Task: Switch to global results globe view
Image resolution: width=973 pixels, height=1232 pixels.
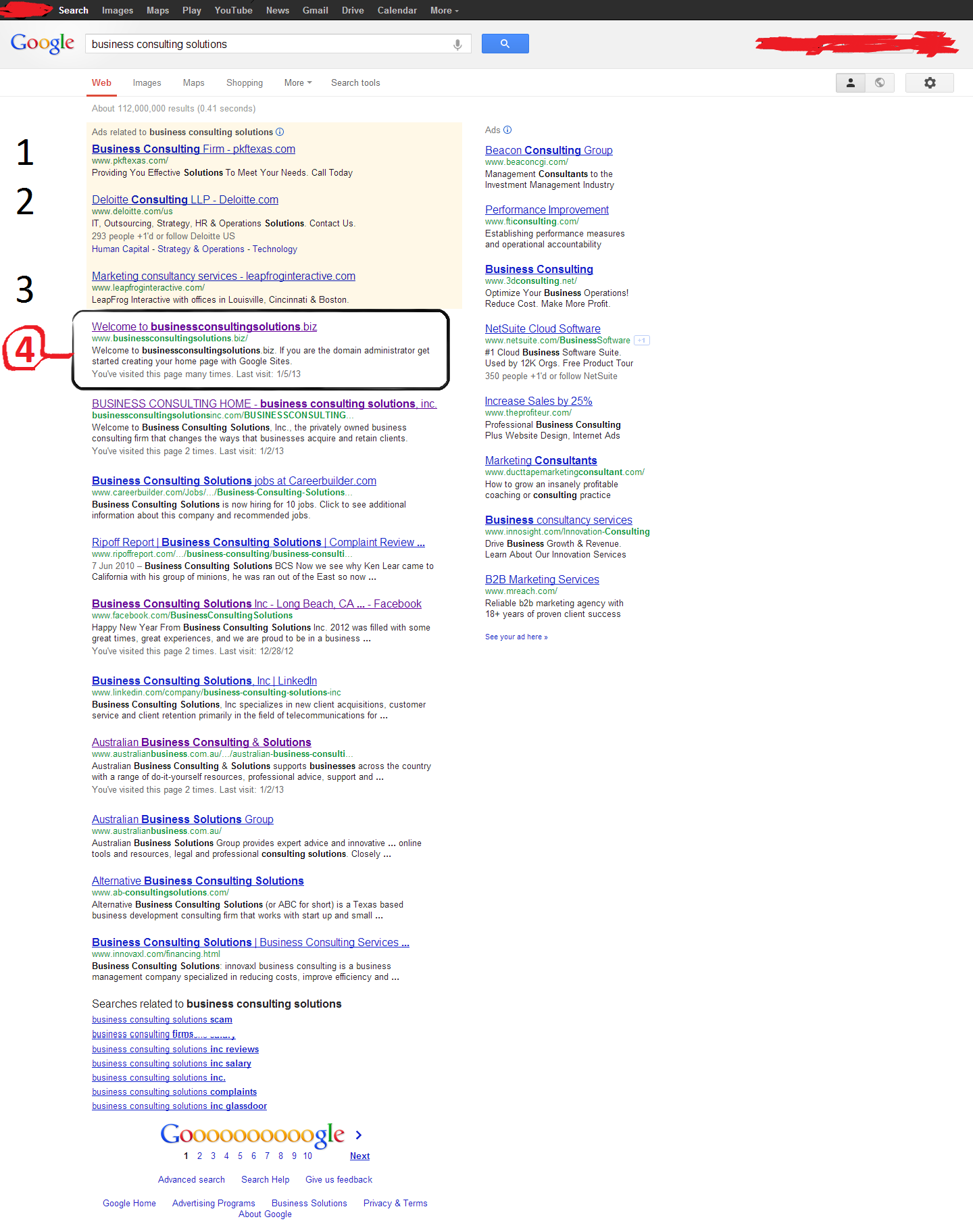Action: pyautogui.click(x=880, y=82)
